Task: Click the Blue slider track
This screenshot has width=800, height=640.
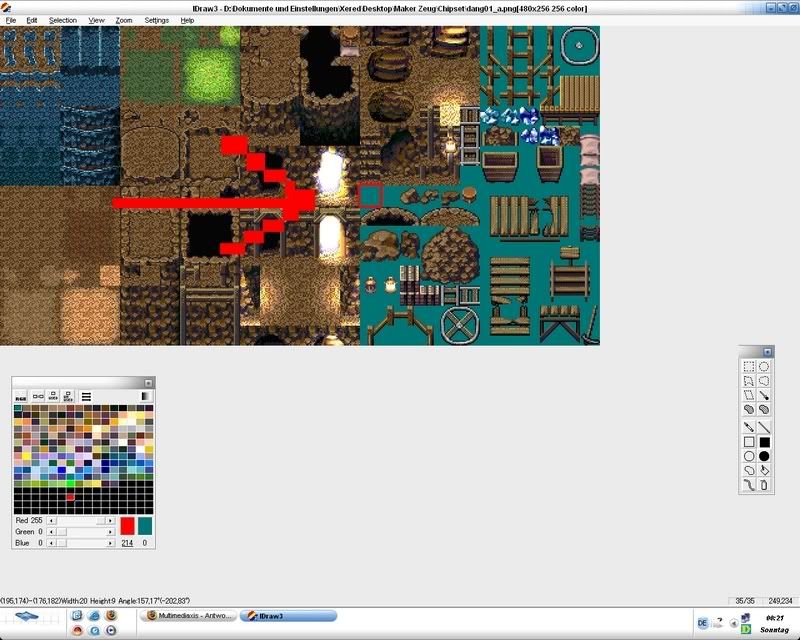Action: pyautogui.click(x=82, y=543)
